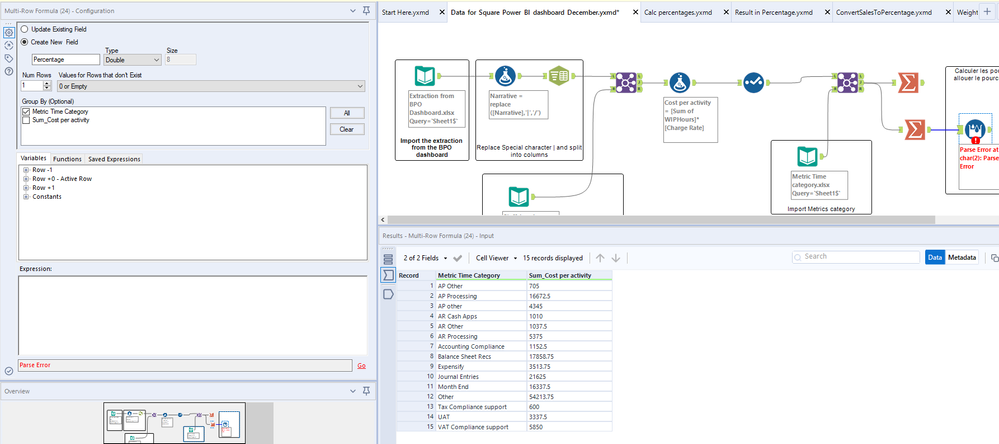The height and width of the screenshot is (444, 999).
Task: Select the Select tool with checkmark
Action: tap(754, 82)
